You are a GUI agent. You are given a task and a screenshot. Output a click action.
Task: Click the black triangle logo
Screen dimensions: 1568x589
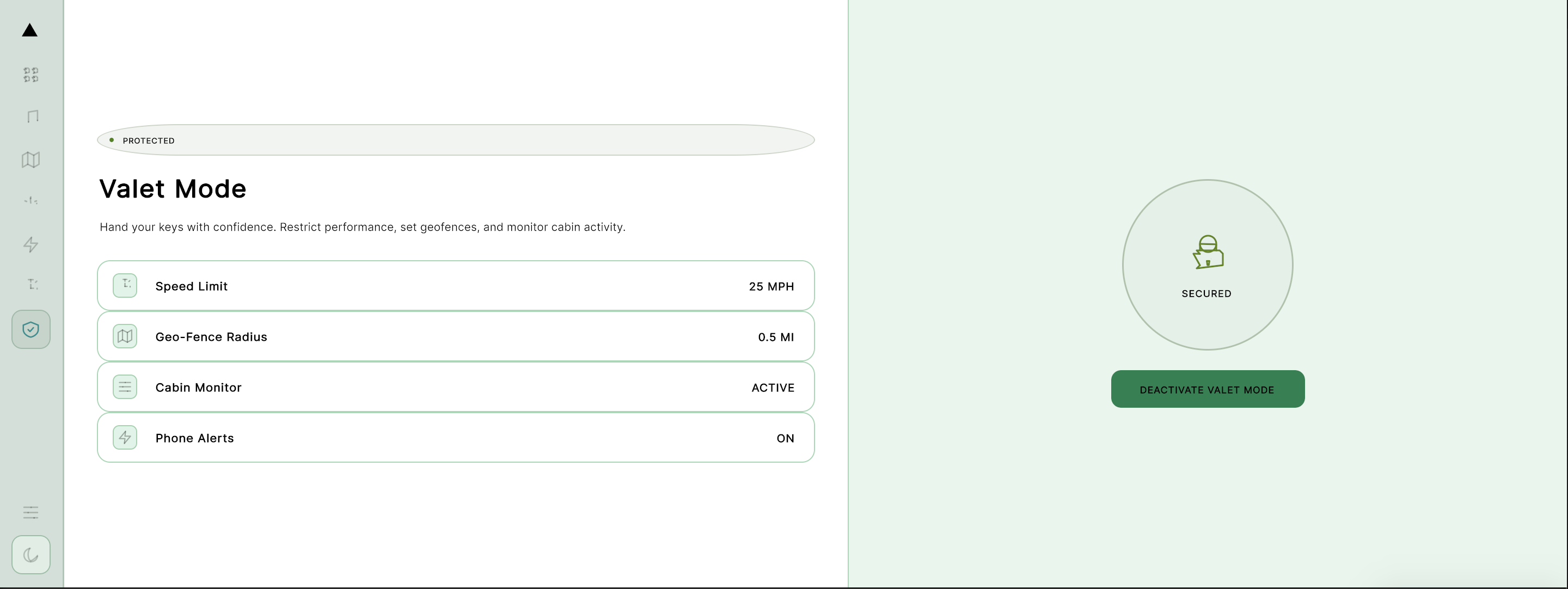30,30
